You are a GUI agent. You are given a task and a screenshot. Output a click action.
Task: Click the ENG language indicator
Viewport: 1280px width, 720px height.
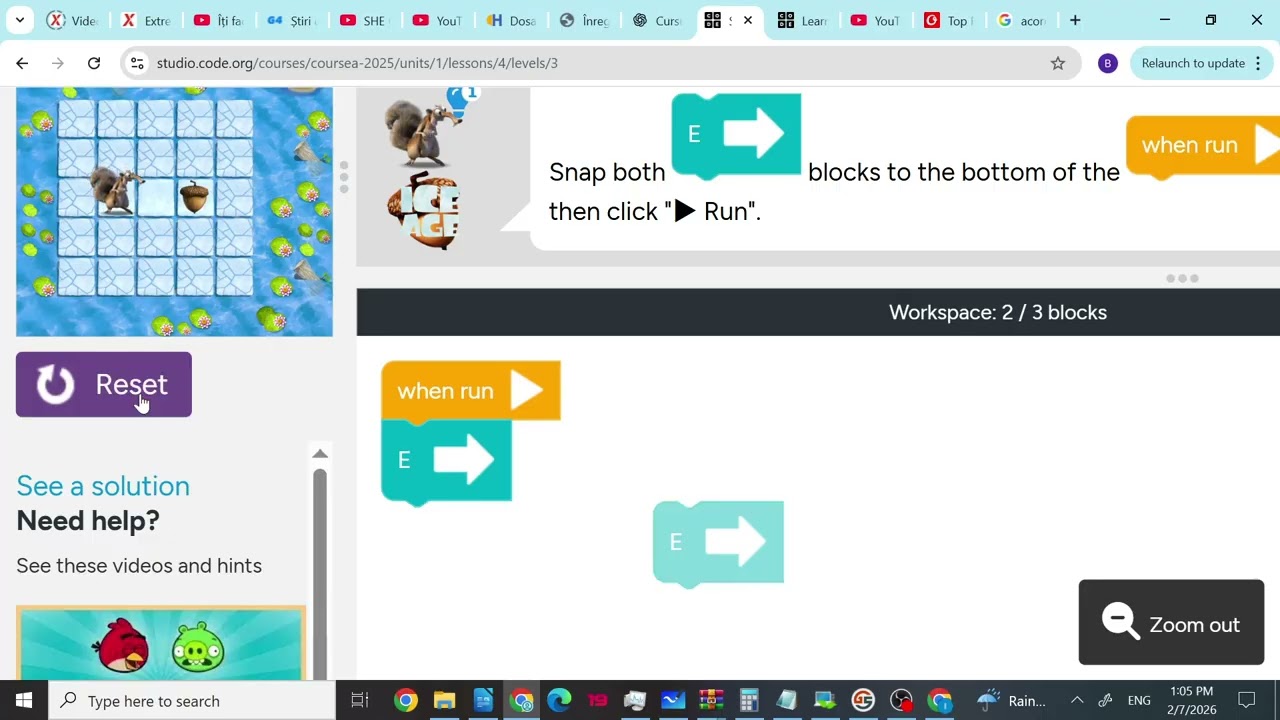(x=1139, y=700)
